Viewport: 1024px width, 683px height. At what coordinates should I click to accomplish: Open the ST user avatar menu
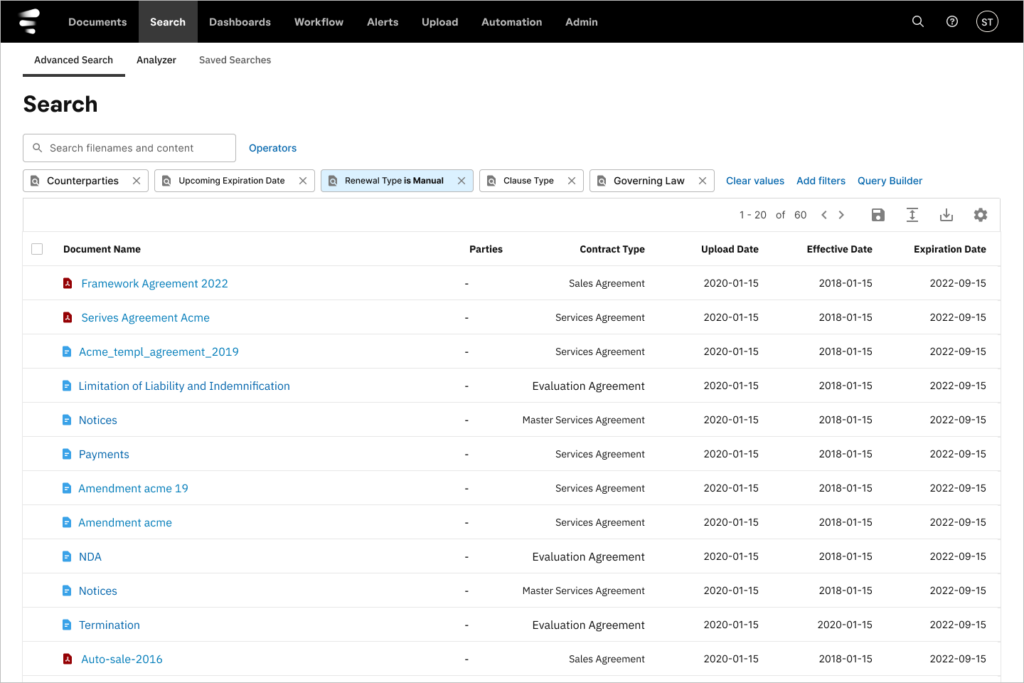coord(986,20)
